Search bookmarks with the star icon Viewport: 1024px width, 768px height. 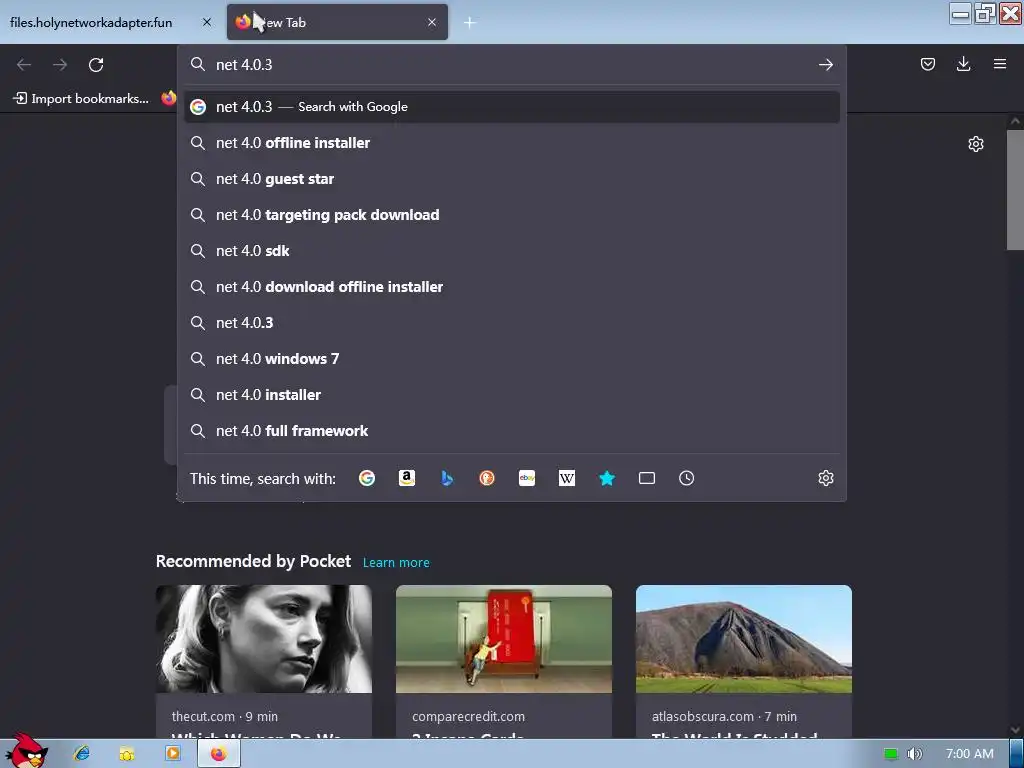[x=607, y=478]
